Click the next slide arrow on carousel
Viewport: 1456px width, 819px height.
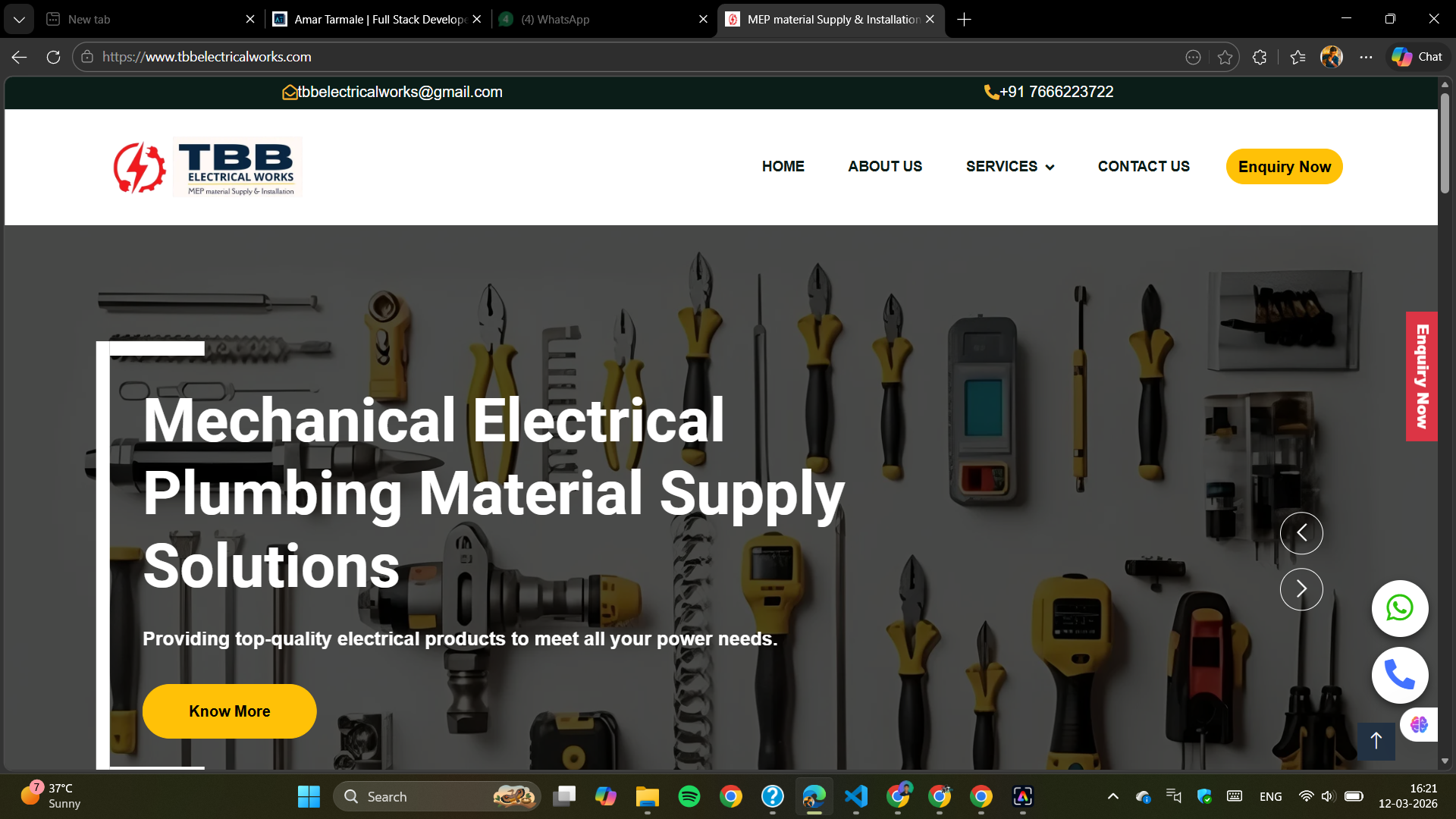point(1301,589)
